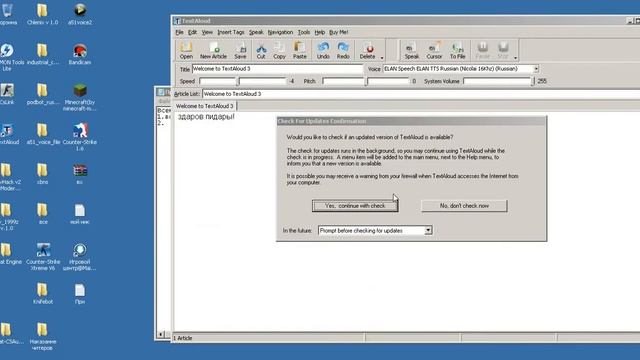Select the cbro folder on desktop
This screenshot has width=640, height=360.
coord(42,174)
